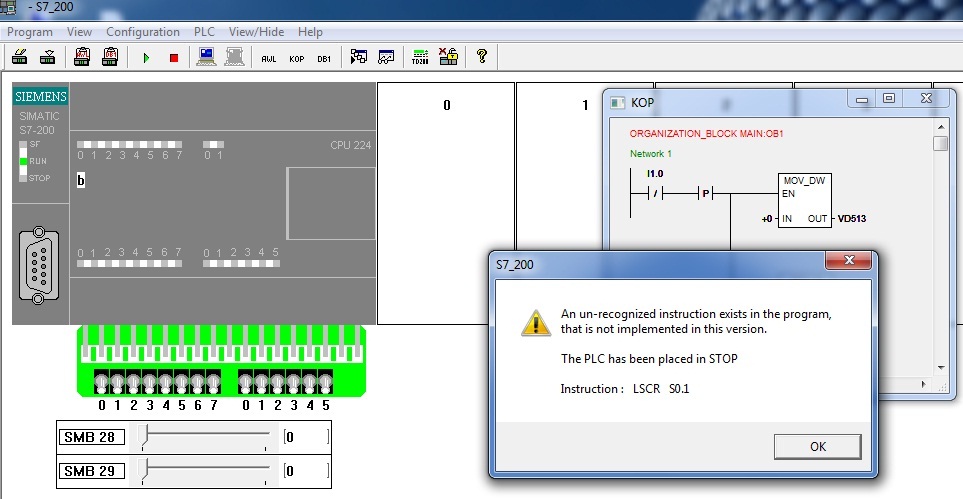Click the red DB1 clipboard paste icon

[111, 57]
